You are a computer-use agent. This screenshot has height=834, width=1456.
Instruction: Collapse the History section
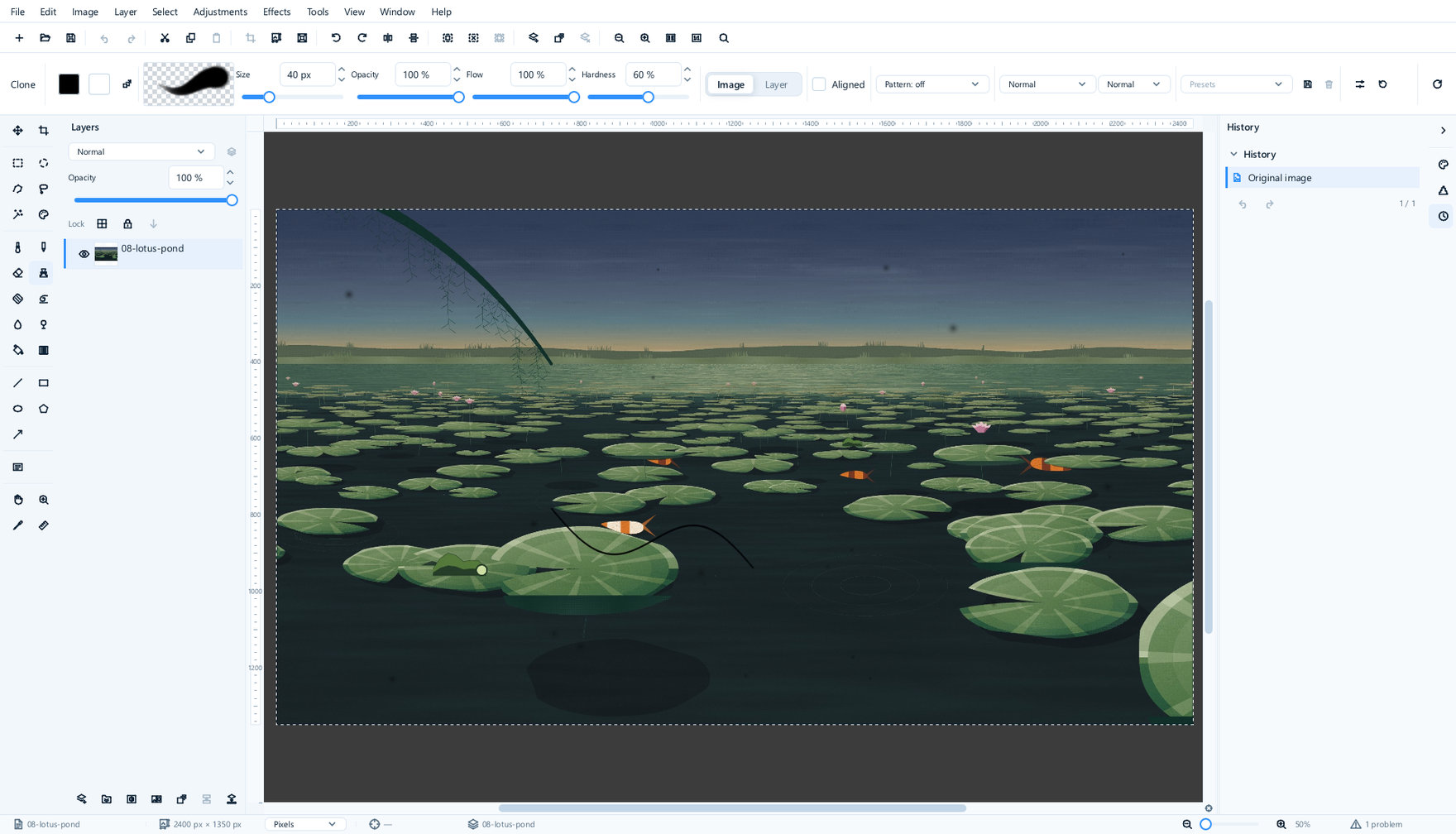pyautogui.click(x=1233, y=154)
